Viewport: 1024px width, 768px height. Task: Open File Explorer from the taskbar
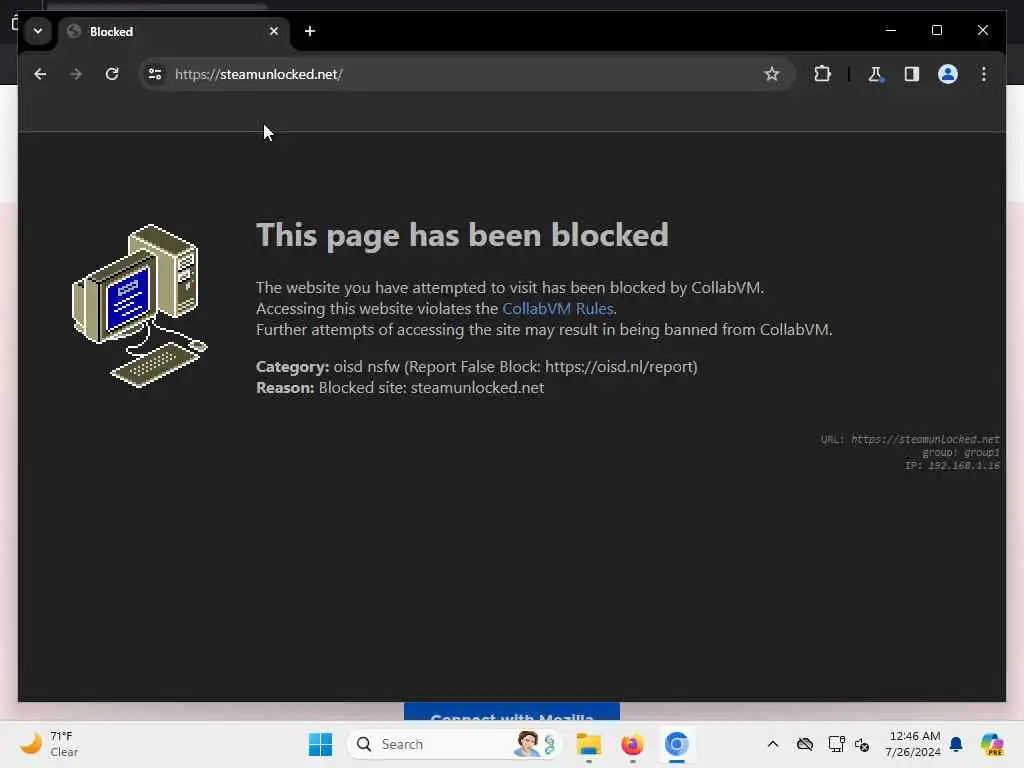click(588, 744)
